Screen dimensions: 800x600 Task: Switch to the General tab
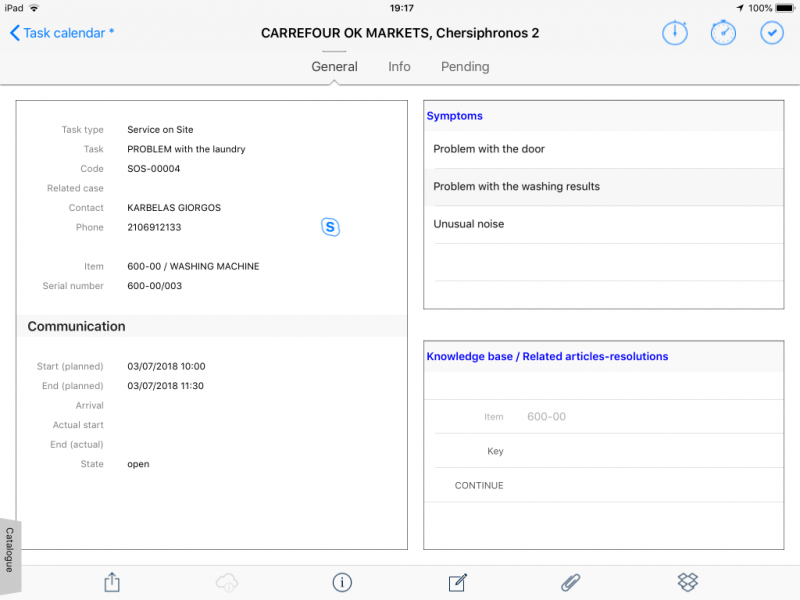click(334, 67)
